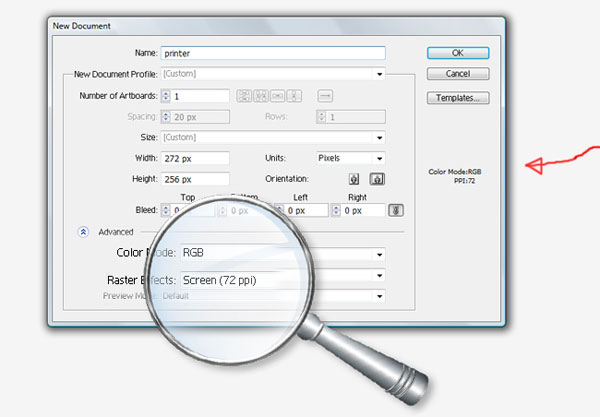
Task: Click the right-to-left layout arrow icon
Action: (325, 96)
